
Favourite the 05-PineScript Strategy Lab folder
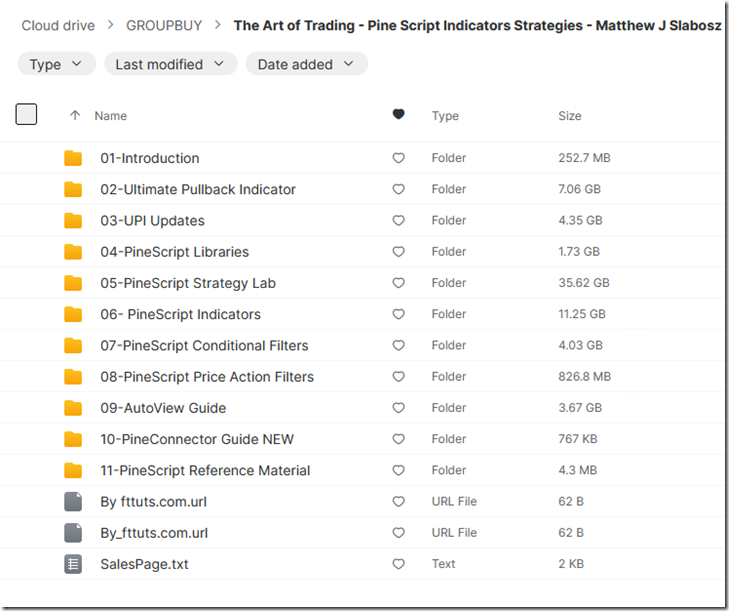pos(398,283)
